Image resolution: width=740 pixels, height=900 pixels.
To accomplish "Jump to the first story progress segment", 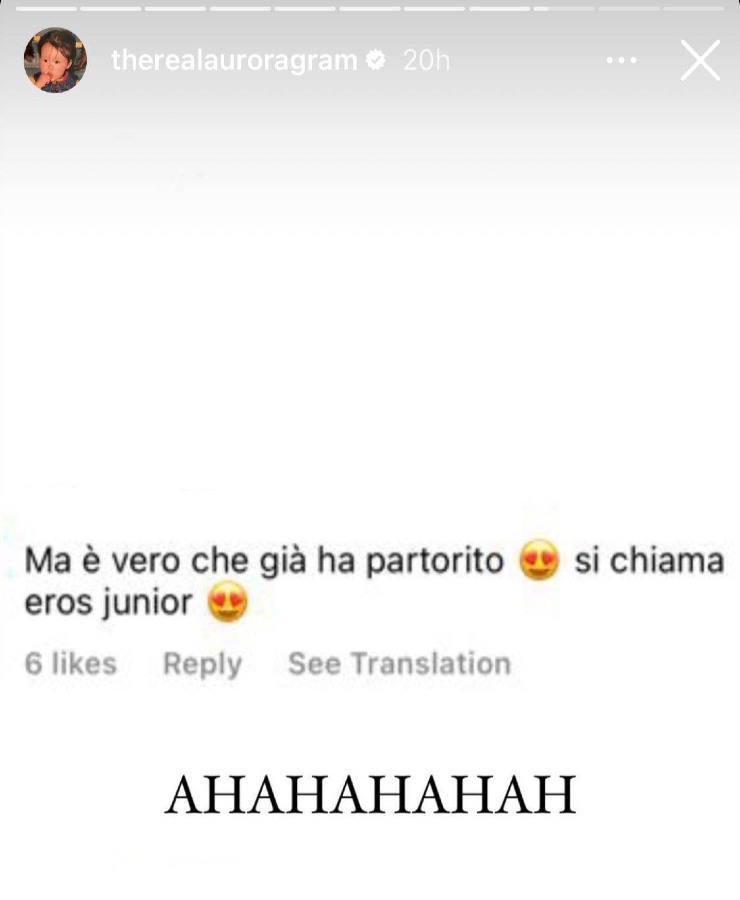I will pos(46,9).
